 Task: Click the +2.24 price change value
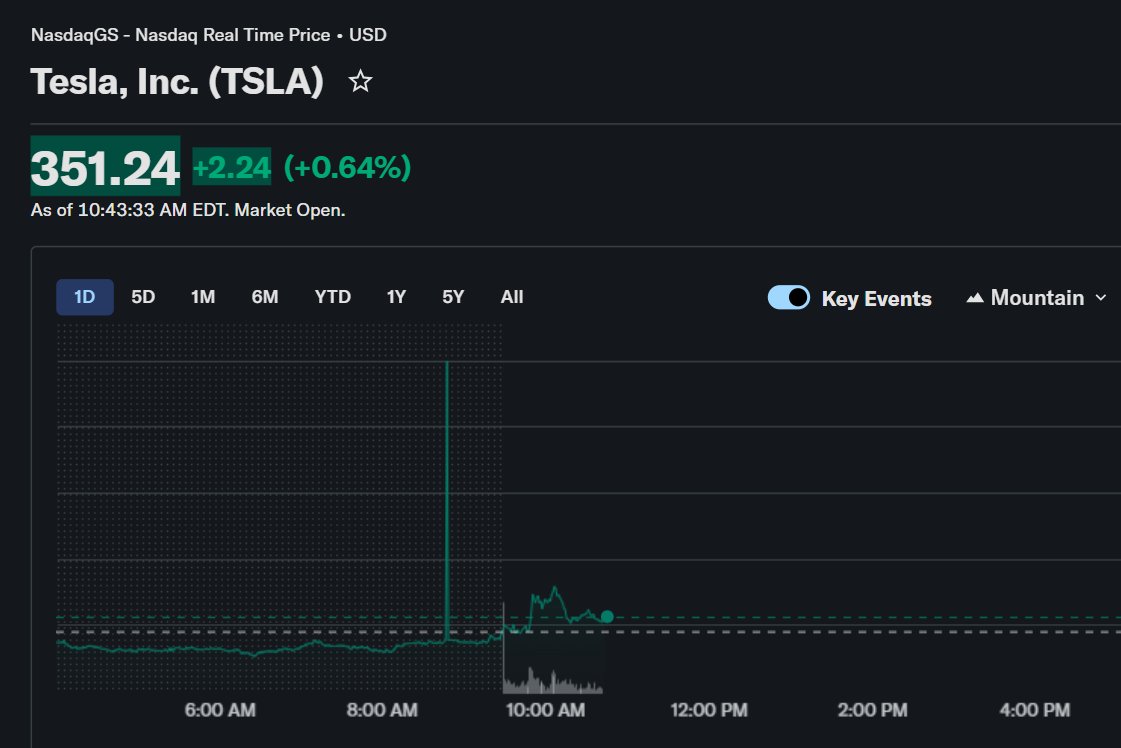[232, 167]
